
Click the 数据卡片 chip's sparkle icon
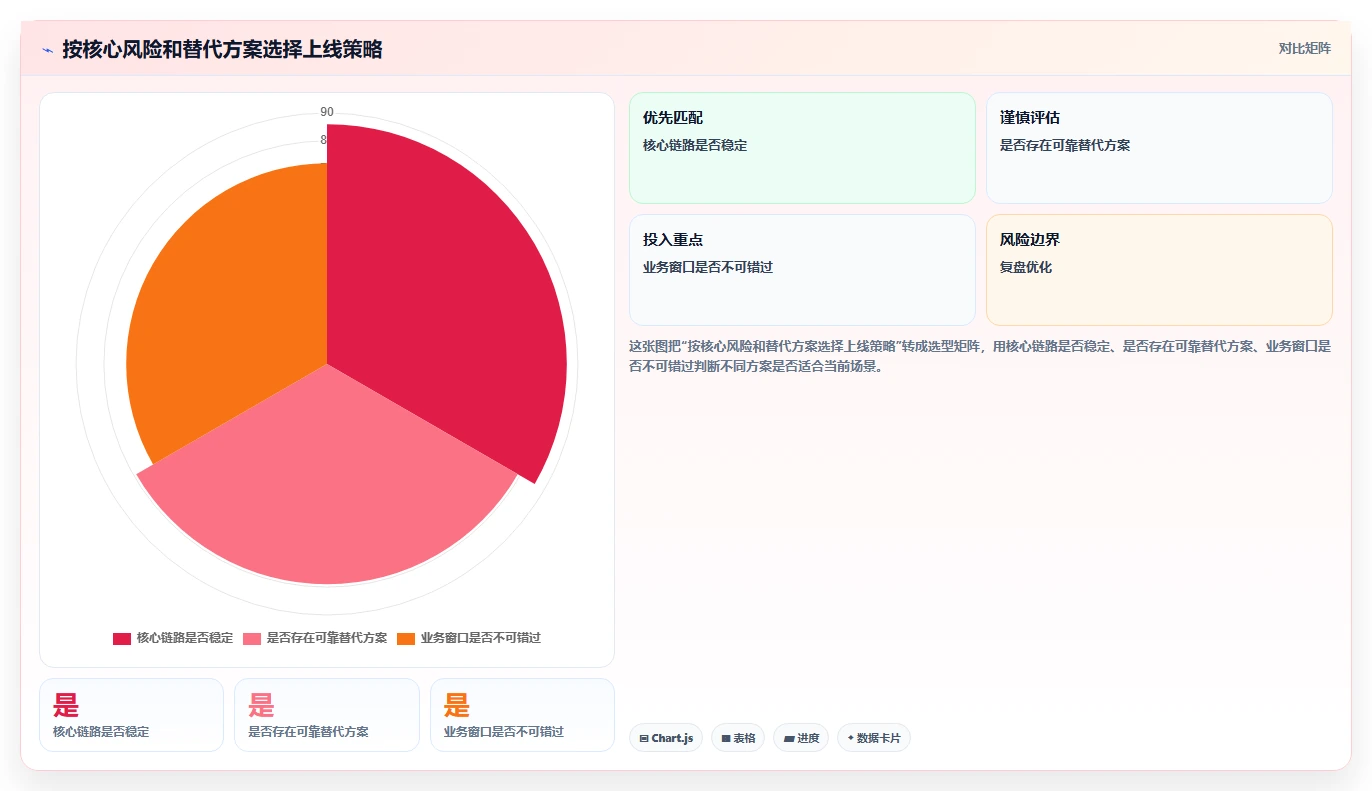tap(850, 738)
